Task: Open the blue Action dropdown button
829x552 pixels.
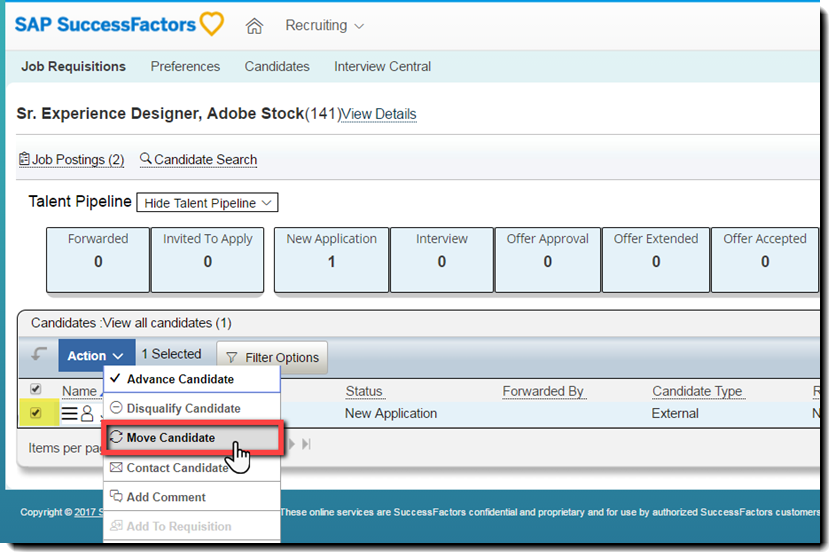Action: (95, 355)
